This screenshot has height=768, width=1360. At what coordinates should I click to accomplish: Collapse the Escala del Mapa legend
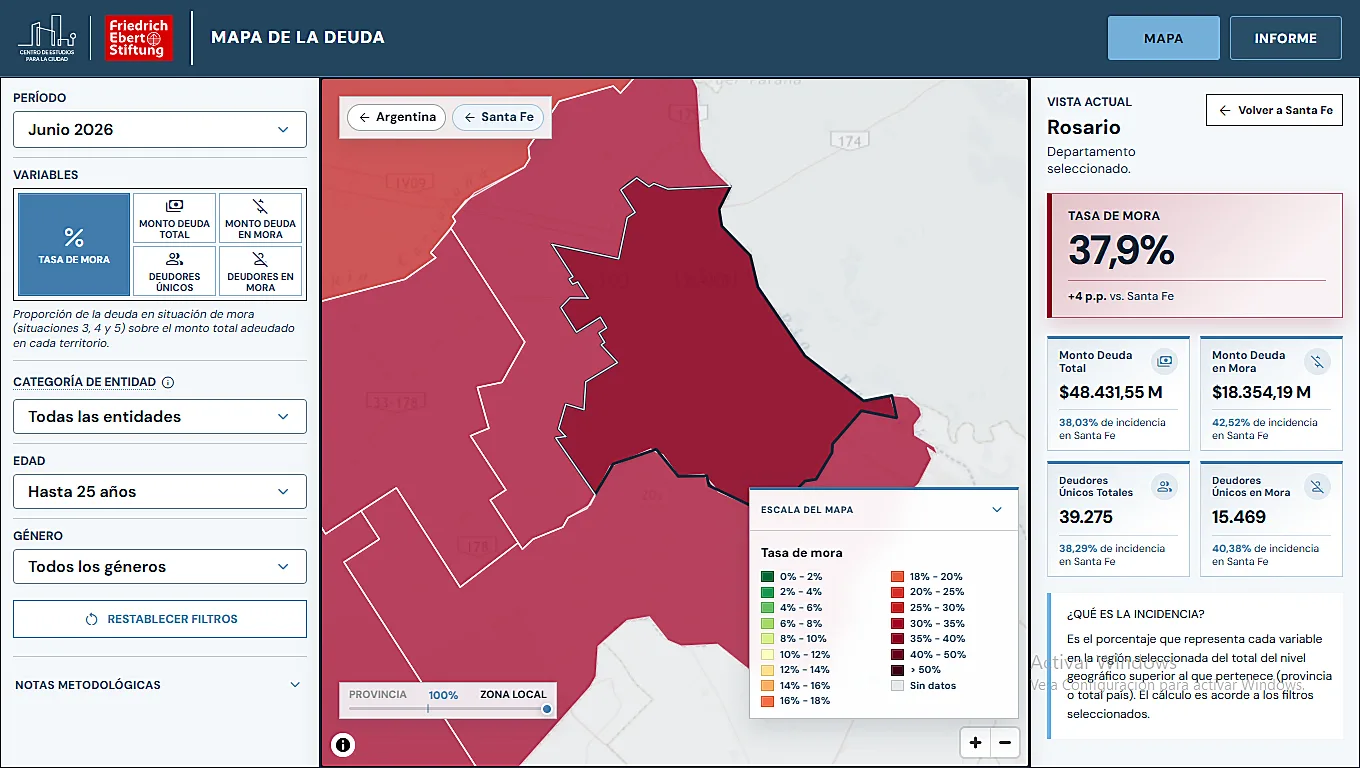coord(996,510)
